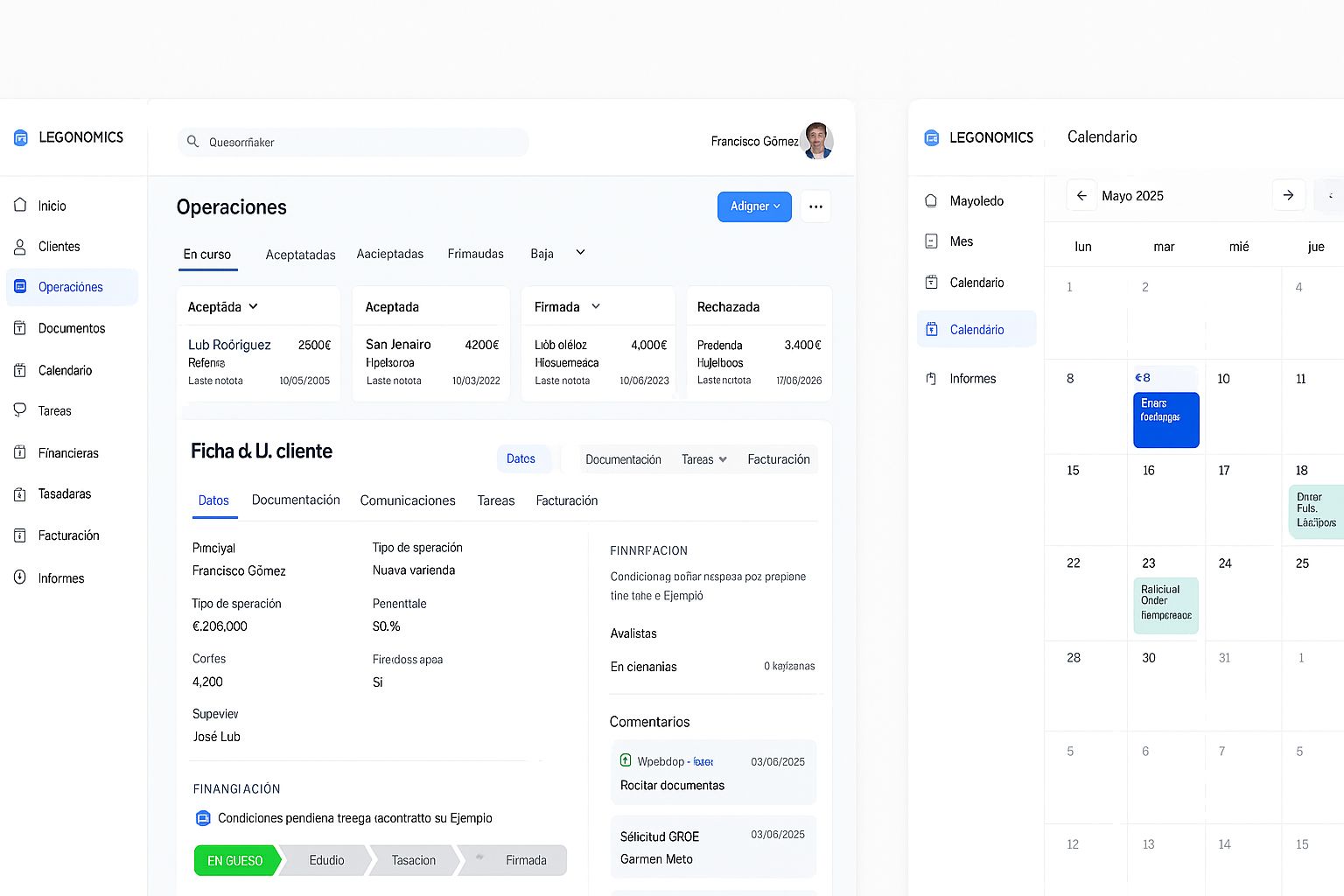Switch to the Comunicaciones tab
Viewport: 1344px width, 896px height.
click(x=408, y=500)
